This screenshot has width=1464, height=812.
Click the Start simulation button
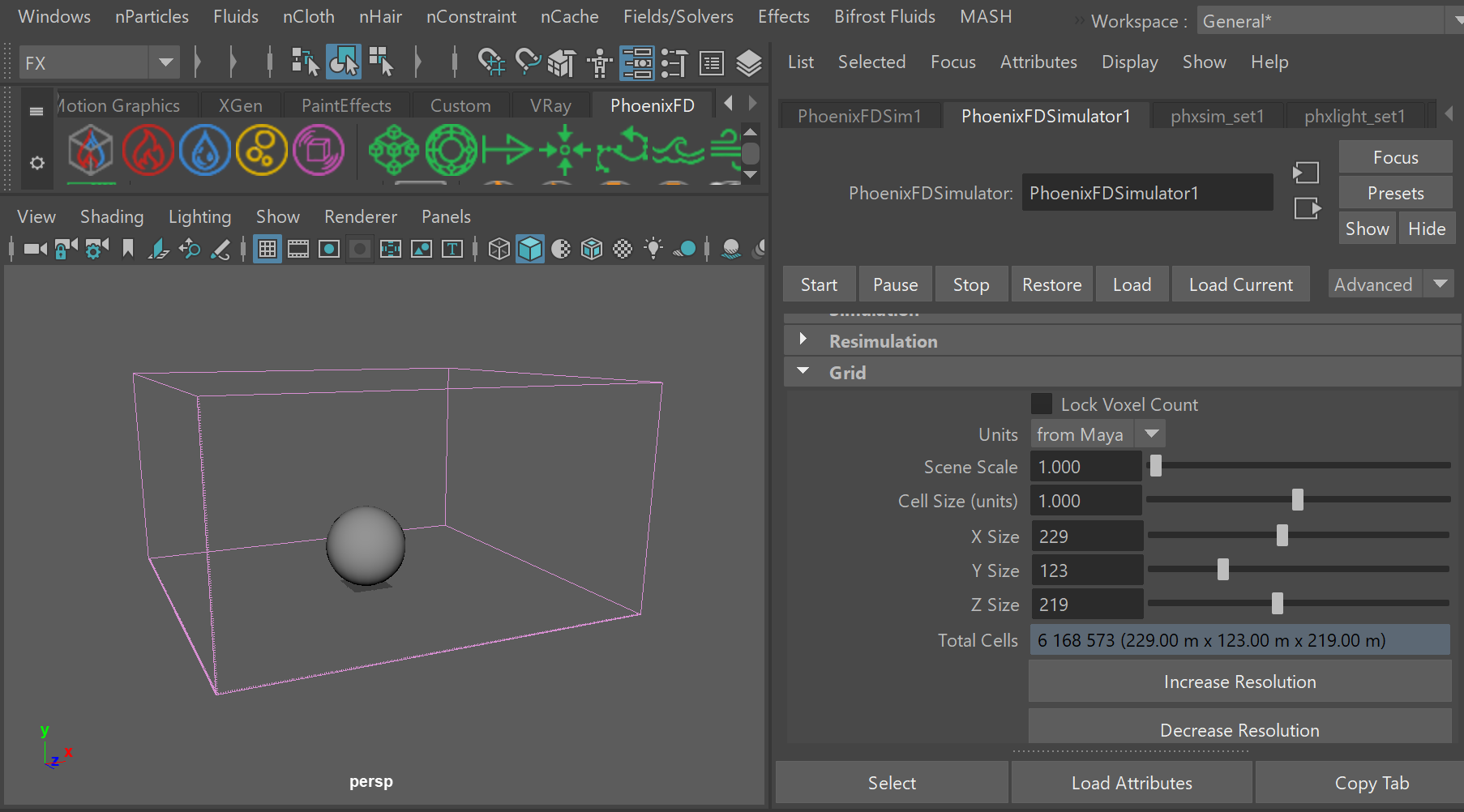pos(819,284)
